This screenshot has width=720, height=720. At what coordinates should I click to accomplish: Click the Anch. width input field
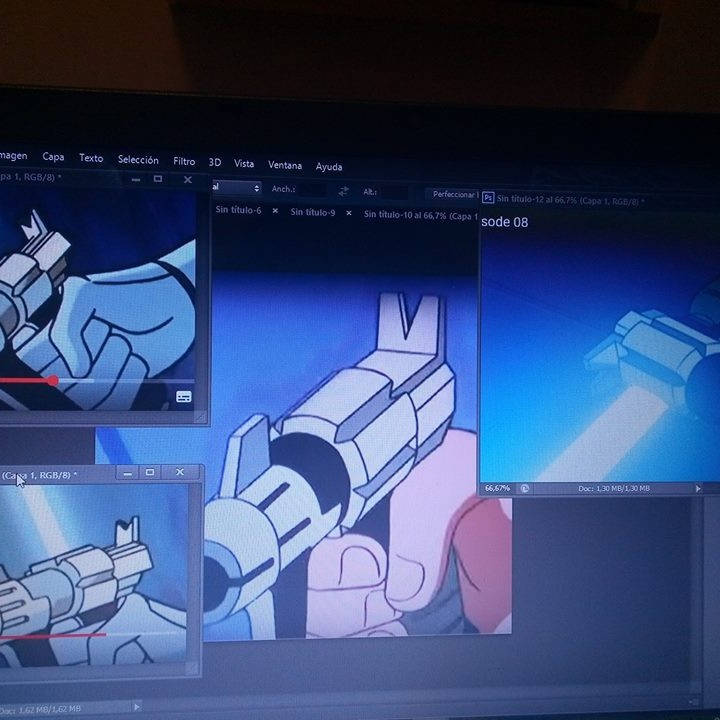312,190
